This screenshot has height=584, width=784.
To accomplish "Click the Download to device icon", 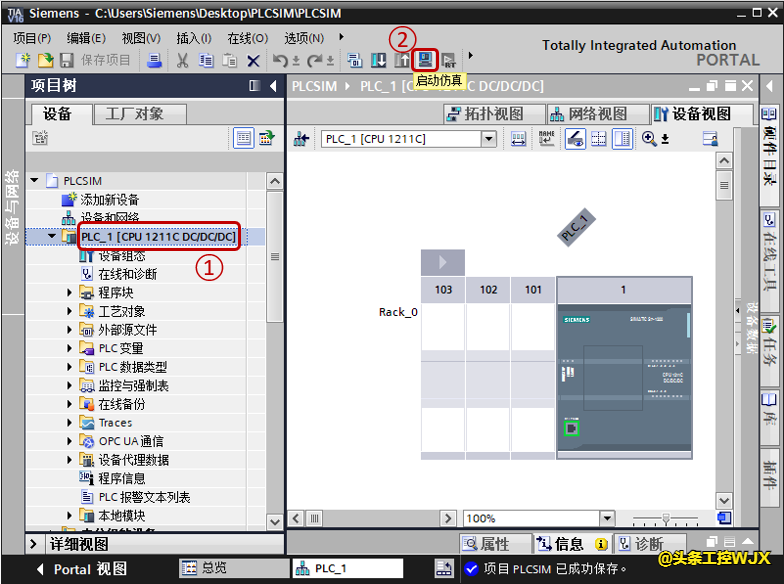I will tap(379, 60).
